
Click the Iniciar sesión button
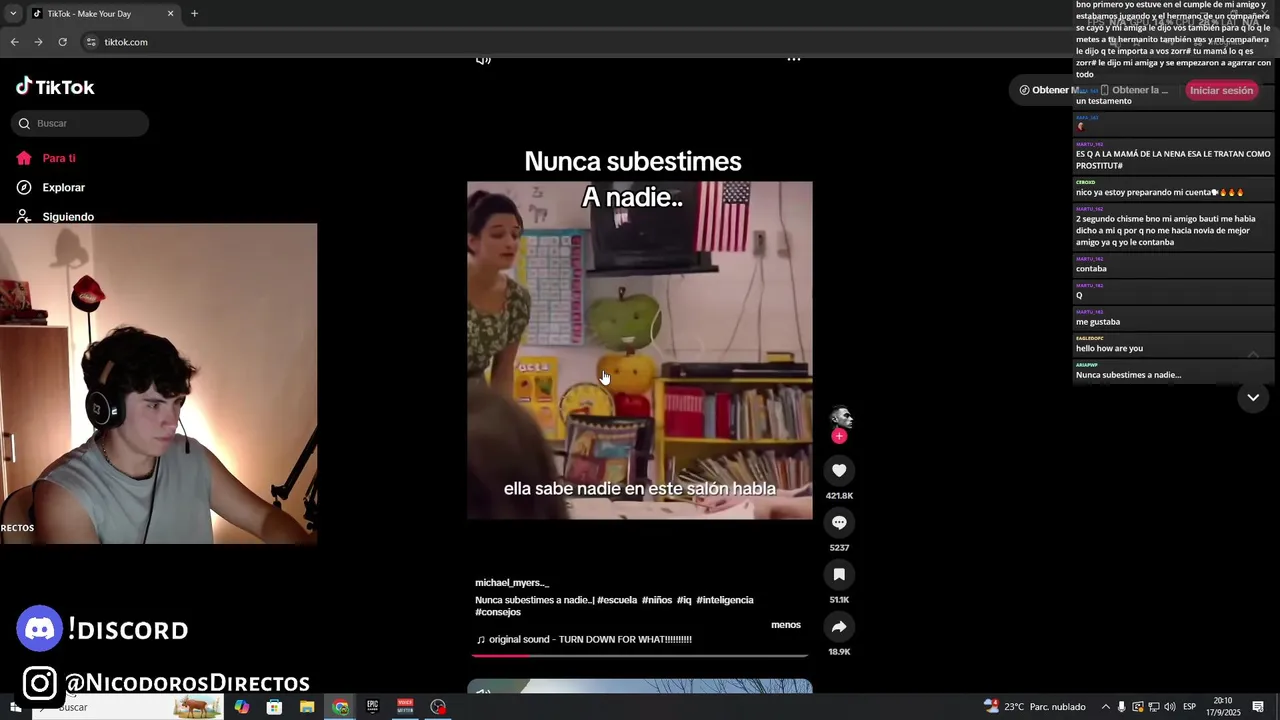pyautogui.click(x=1221, y=90)
